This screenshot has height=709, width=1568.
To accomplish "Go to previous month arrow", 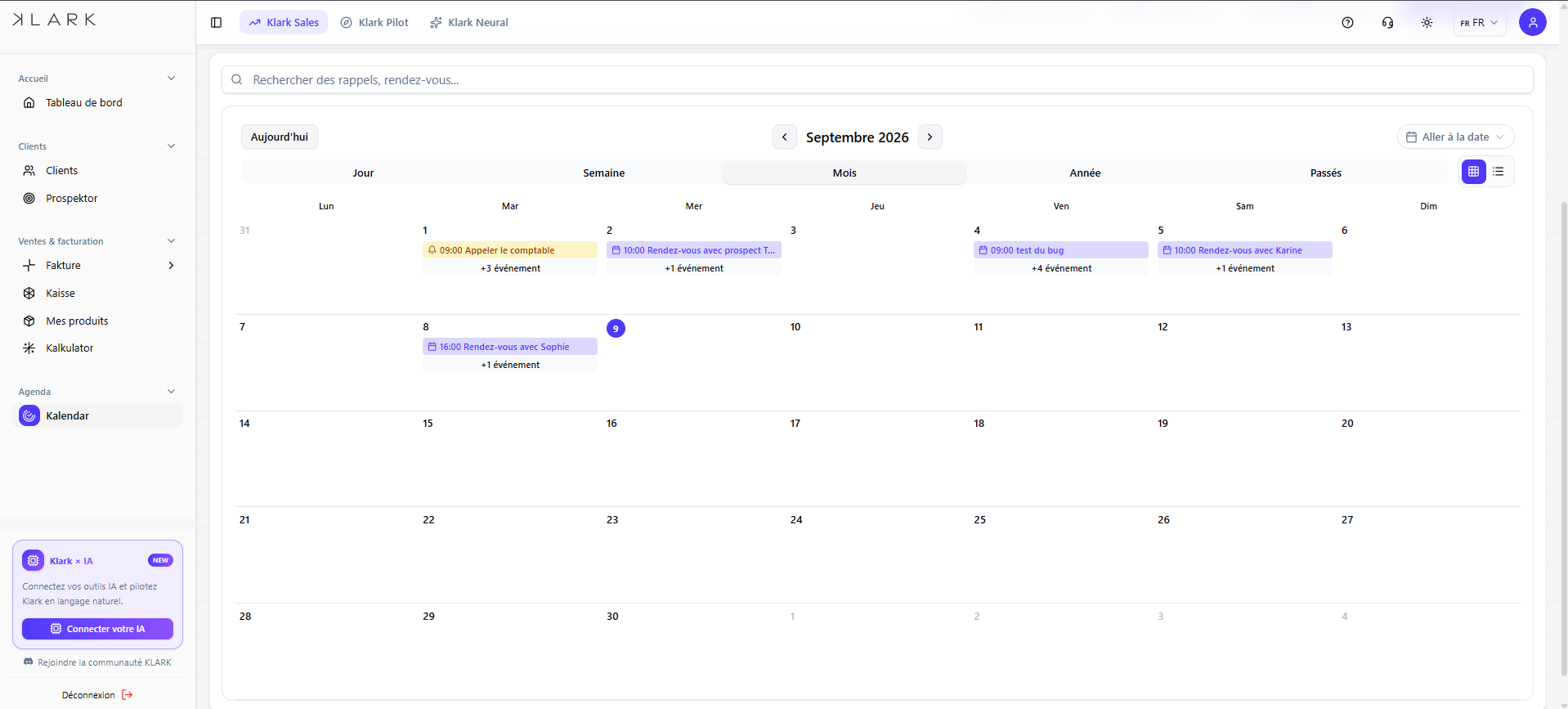I will (x=784, y=137).
